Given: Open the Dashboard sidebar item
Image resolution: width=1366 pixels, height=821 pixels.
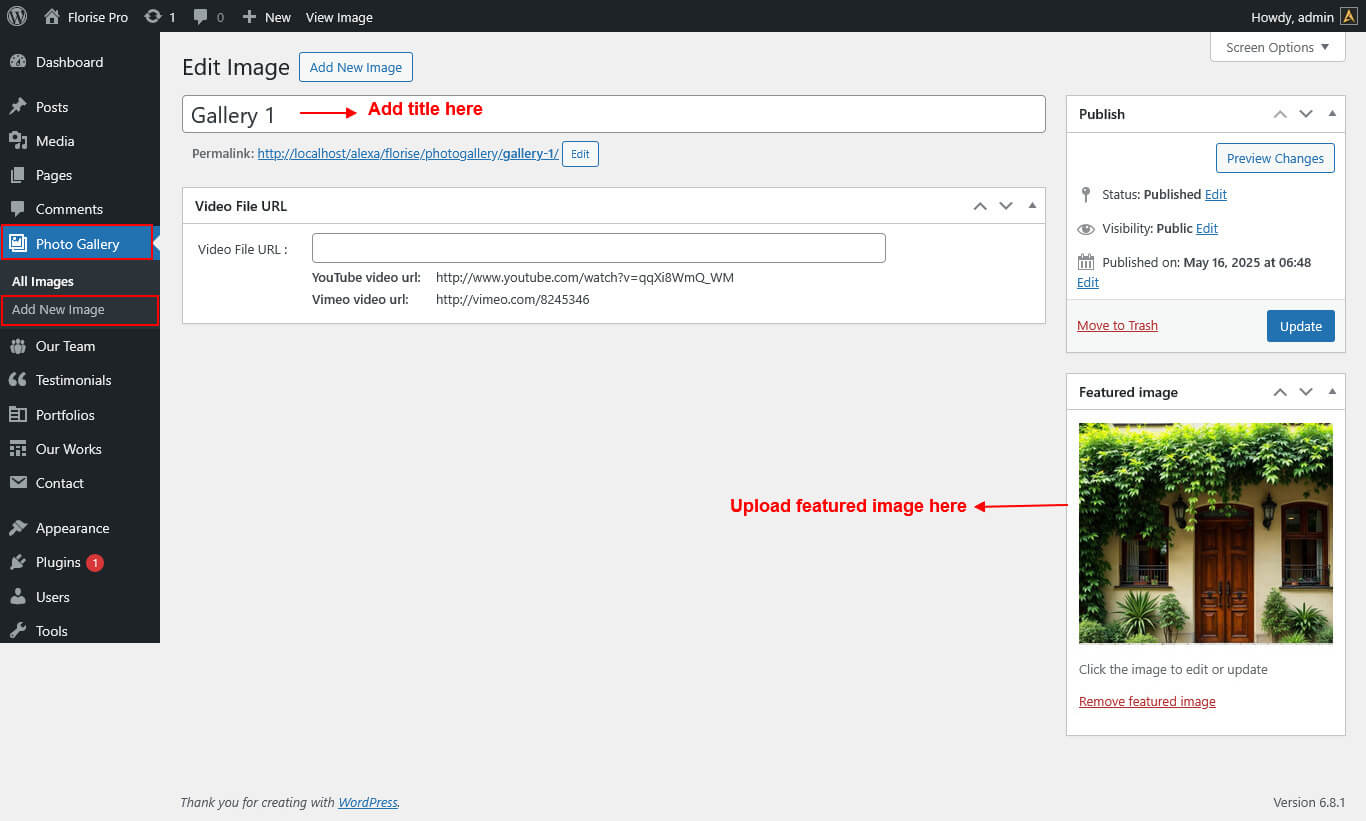Looking at the screenshot, I should [69, 62].
